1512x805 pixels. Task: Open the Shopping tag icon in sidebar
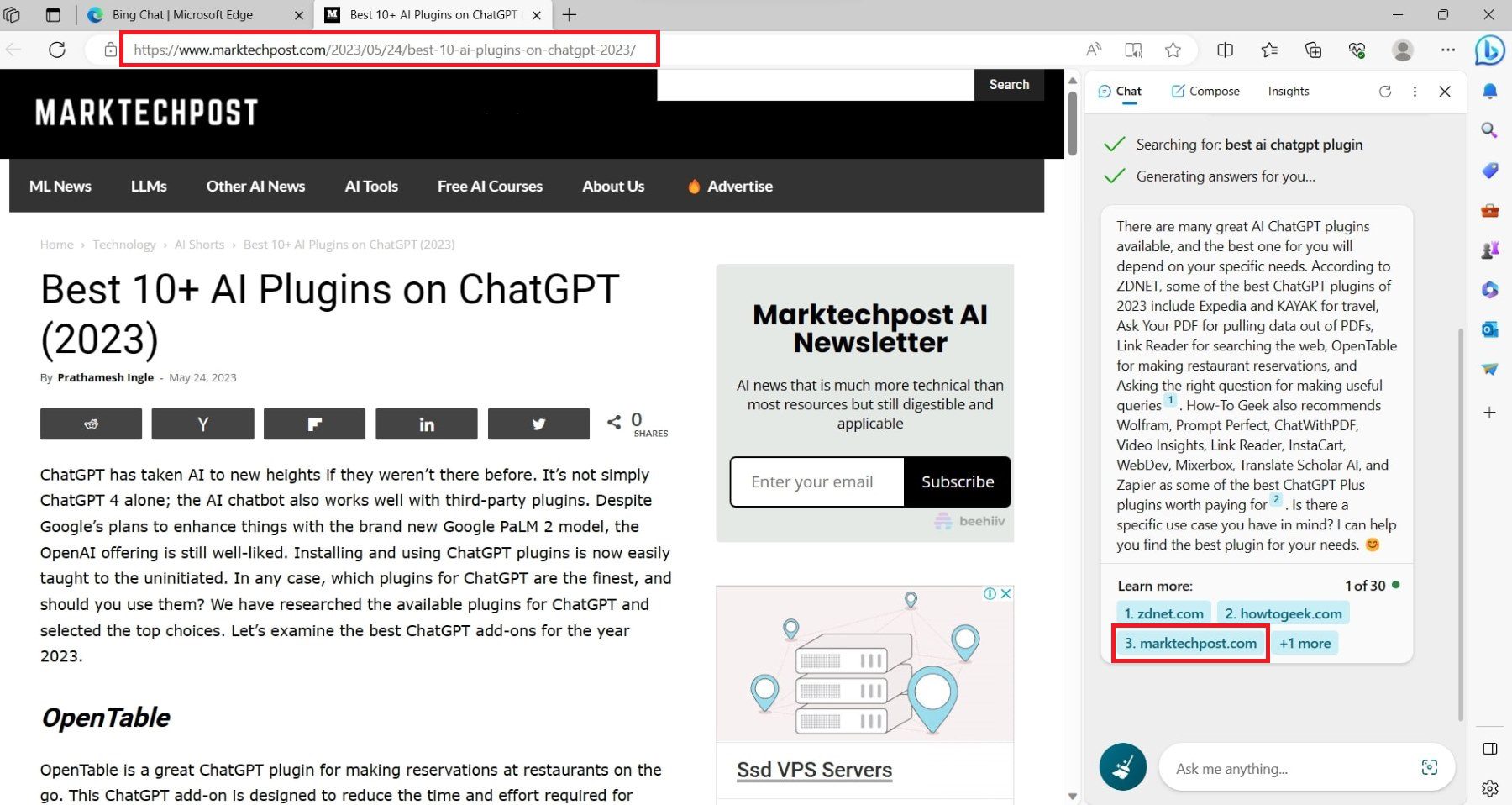pos(1489,171)
